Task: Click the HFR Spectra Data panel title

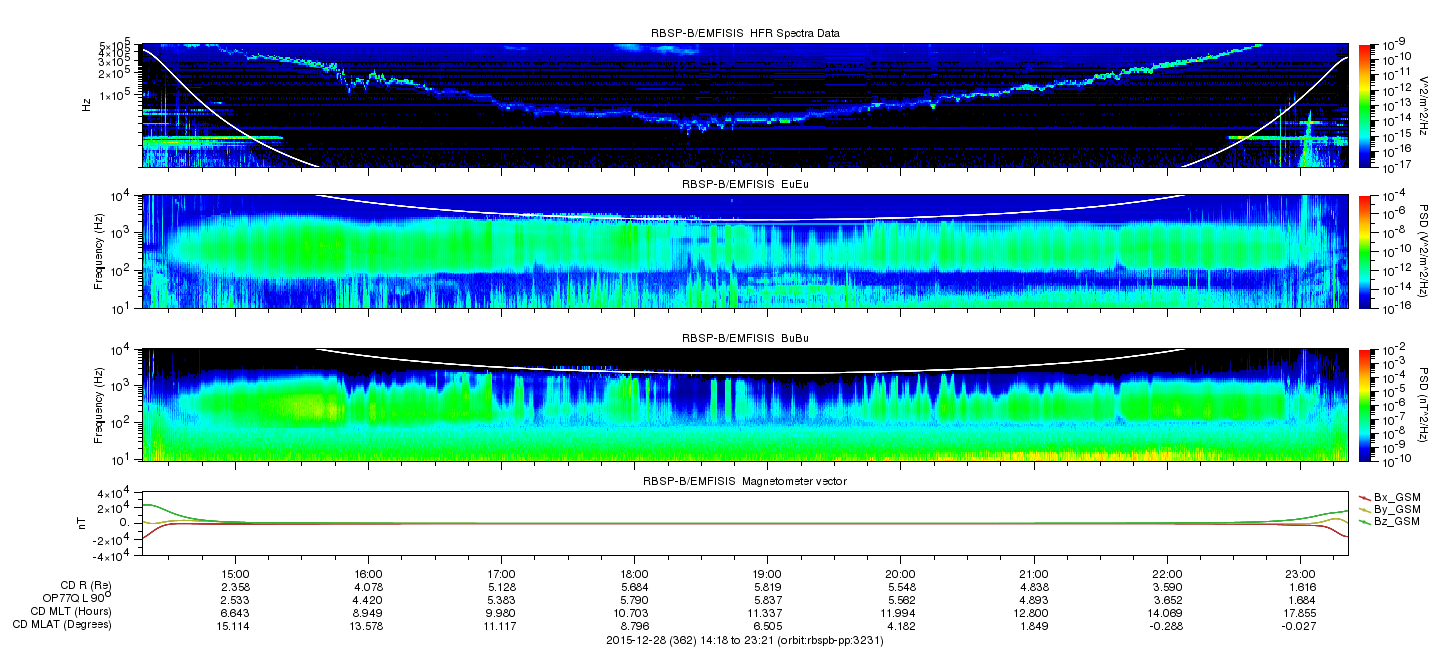Action: pos(744,33)
